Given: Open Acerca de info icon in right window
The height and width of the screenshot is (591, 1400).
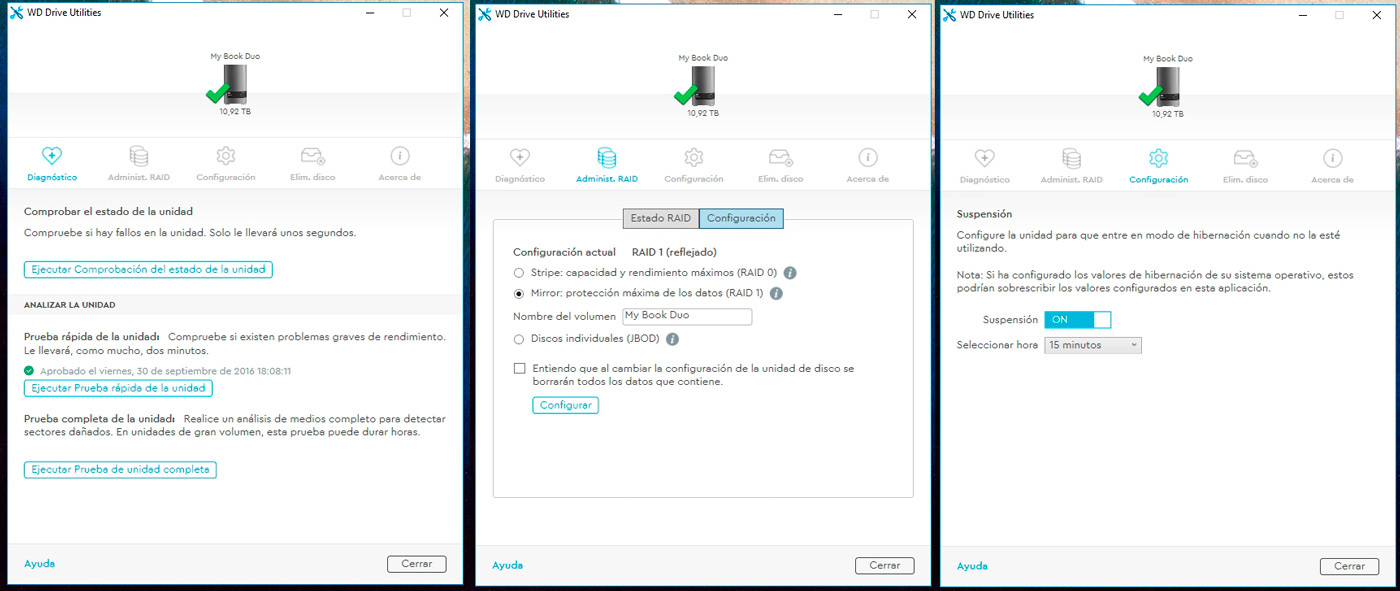Looking at the screenshot, I should (x=1333, y=158).
